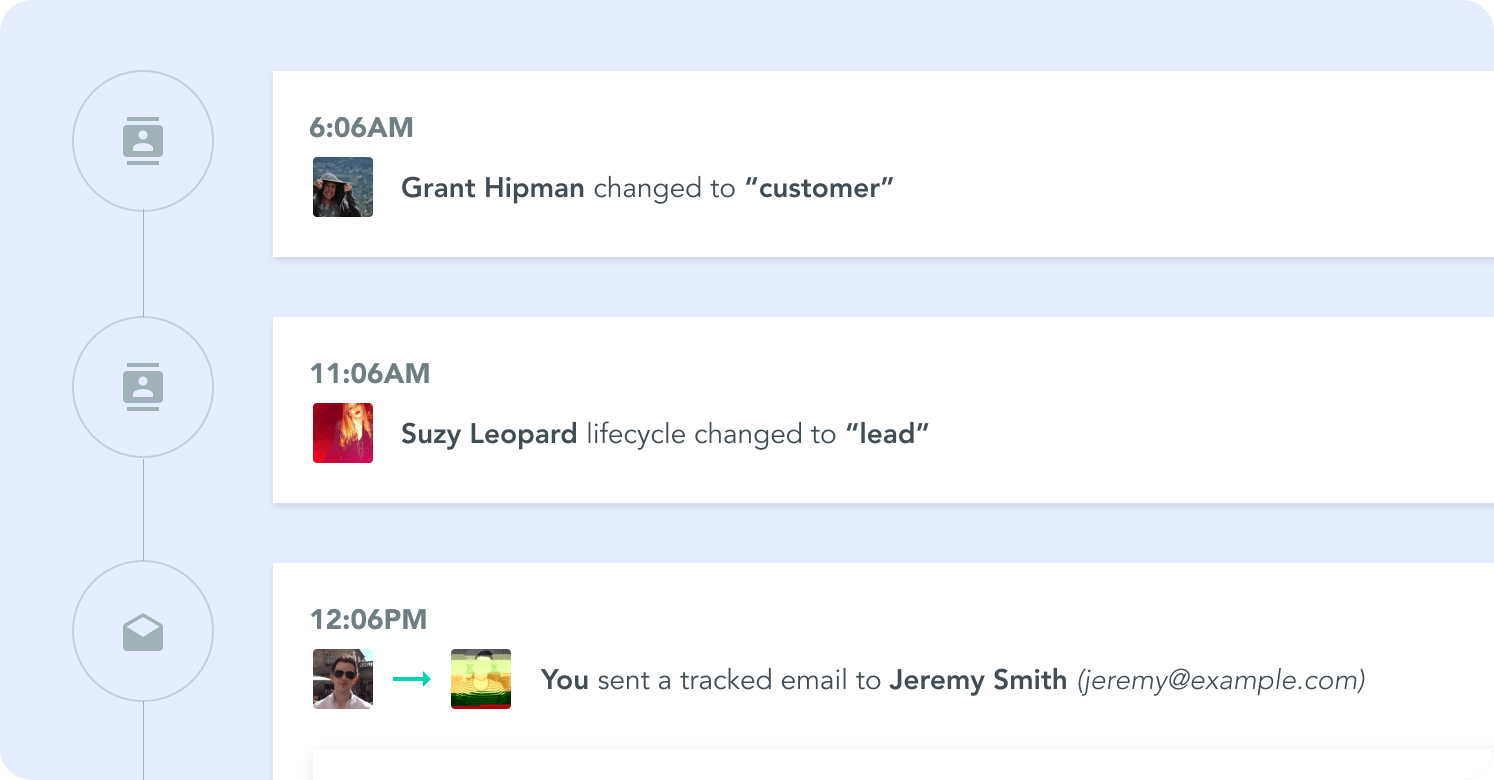Click your sender avatar with sunglasses
This screenshot has width=1494, height=780.
[x=343, y=679]
